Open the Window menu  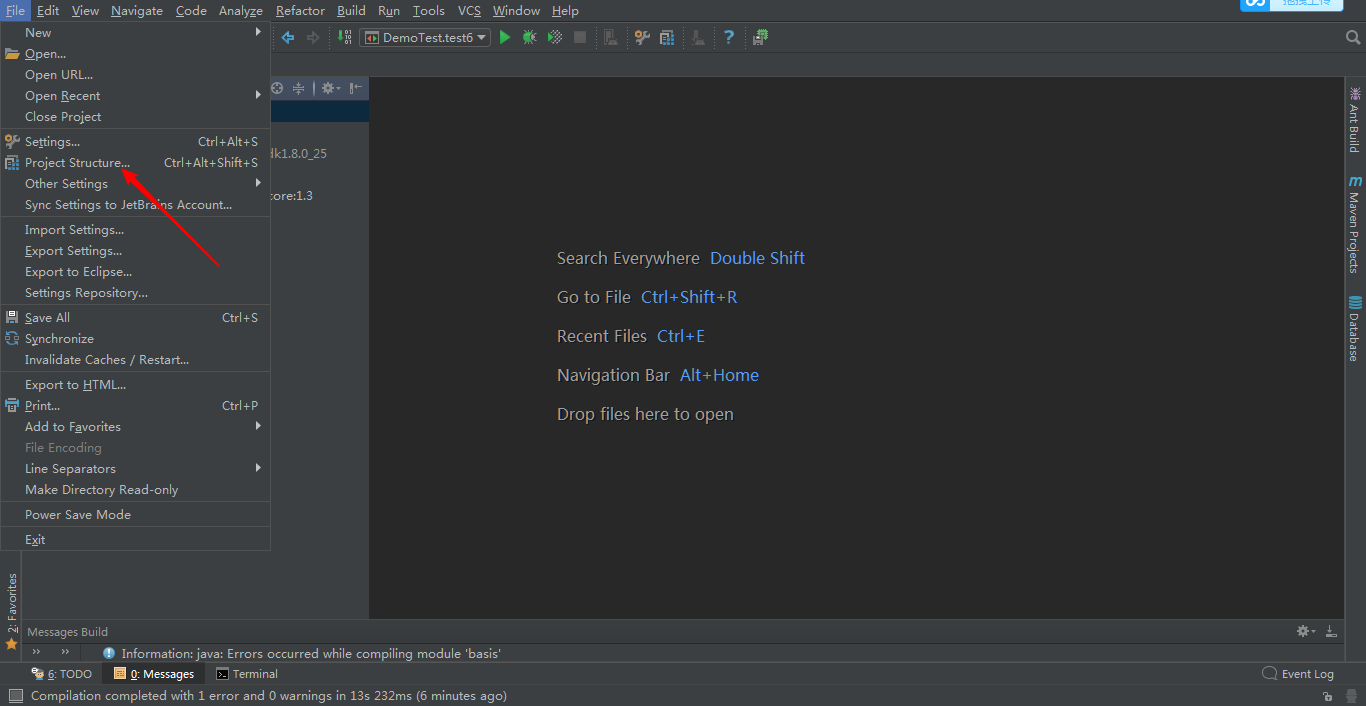point(517,10)
